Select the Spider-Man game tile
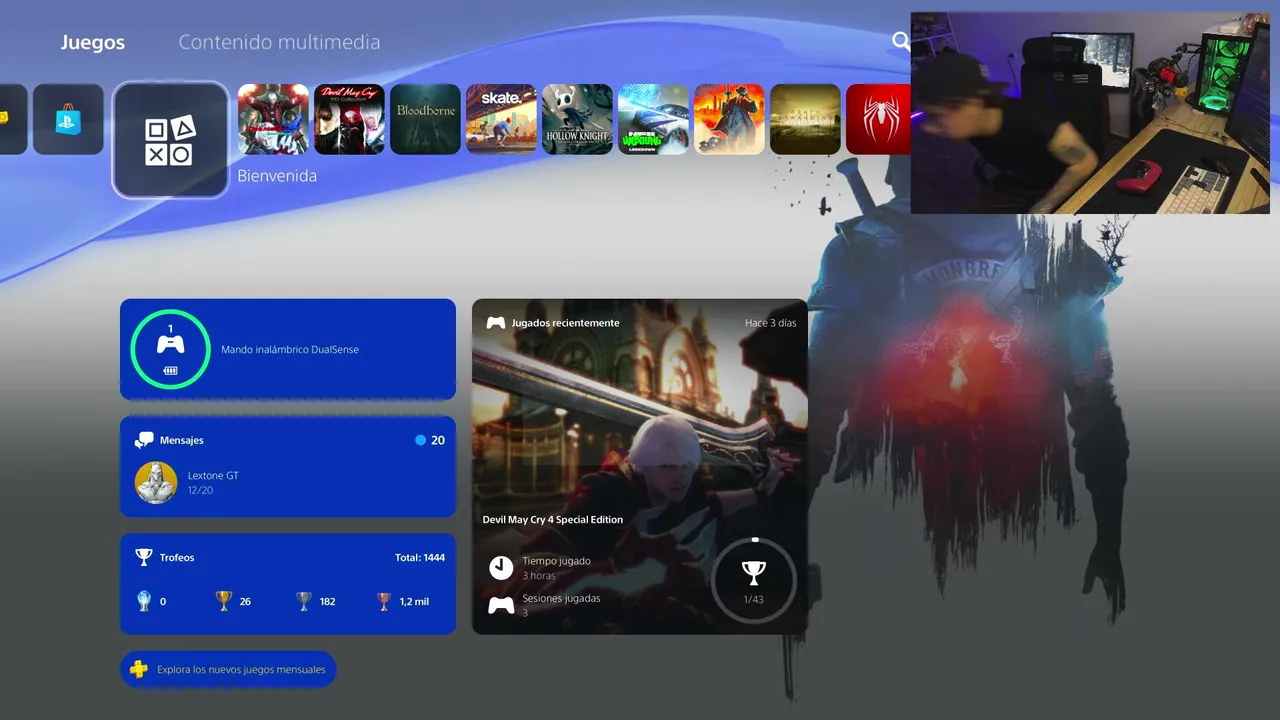The width and height of the screenshot is (1280, 720). [x=878, y=119]
